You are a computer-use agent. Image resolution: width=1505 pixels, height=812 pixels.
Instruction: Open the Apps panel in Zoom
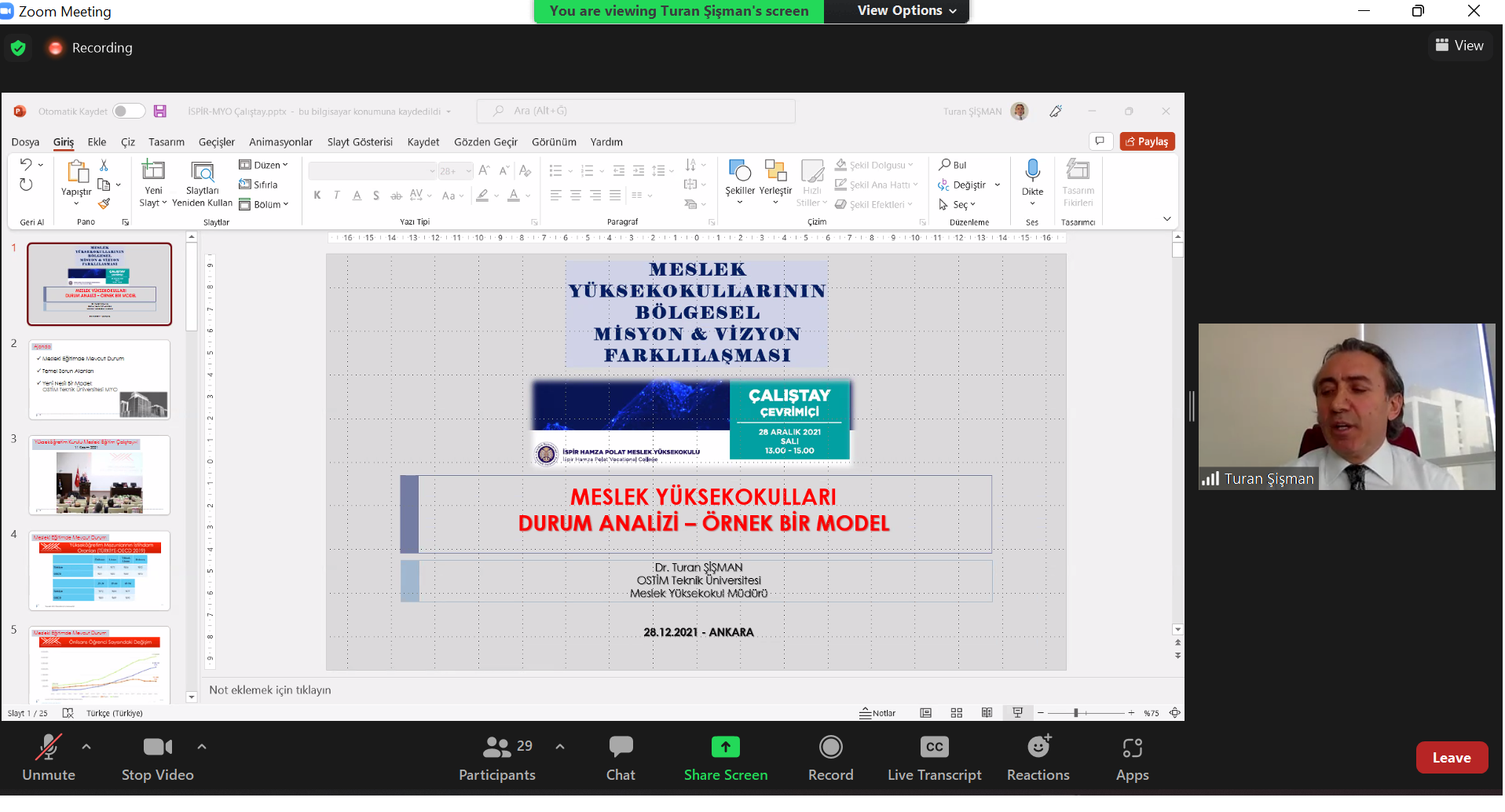click(x=1131, y=747)
